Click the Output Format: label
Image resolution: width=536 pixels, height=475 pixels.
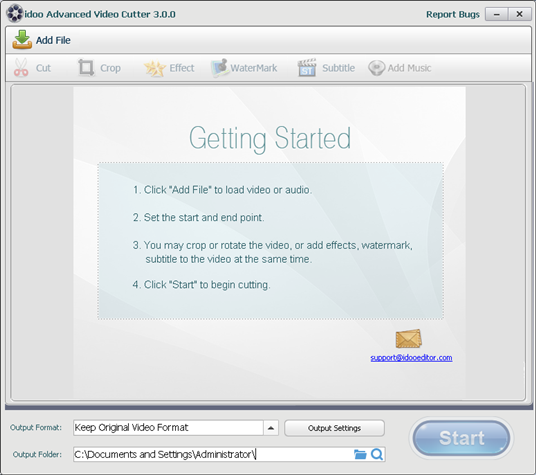click(36, 428)
